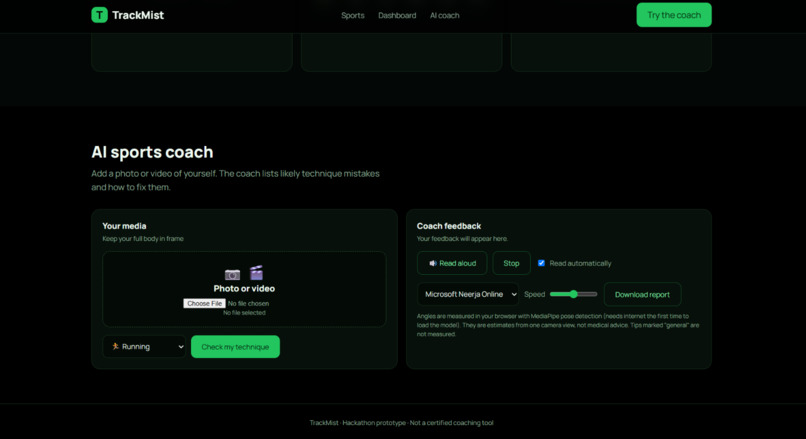Click 'Your feedback will appear here' text
Screen dimensions: 806x439
462,239
